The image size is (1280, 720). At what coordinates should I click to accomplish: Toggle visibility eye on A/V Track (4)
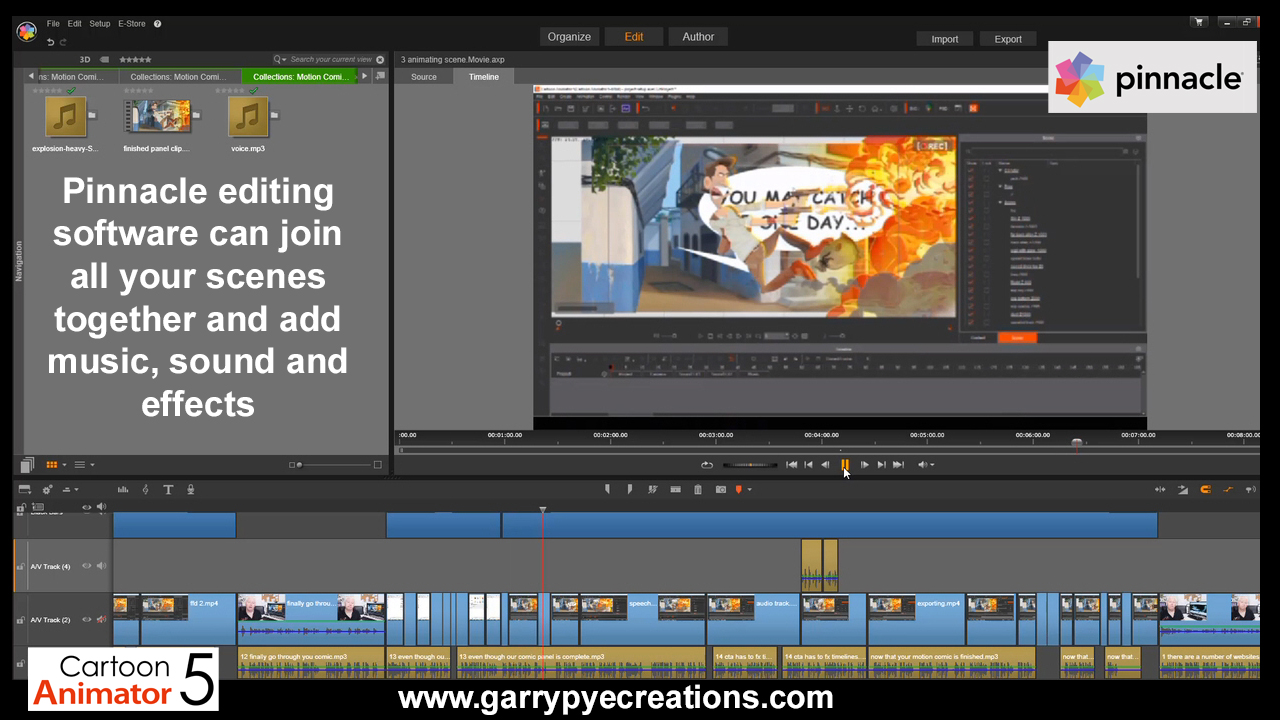87,566
